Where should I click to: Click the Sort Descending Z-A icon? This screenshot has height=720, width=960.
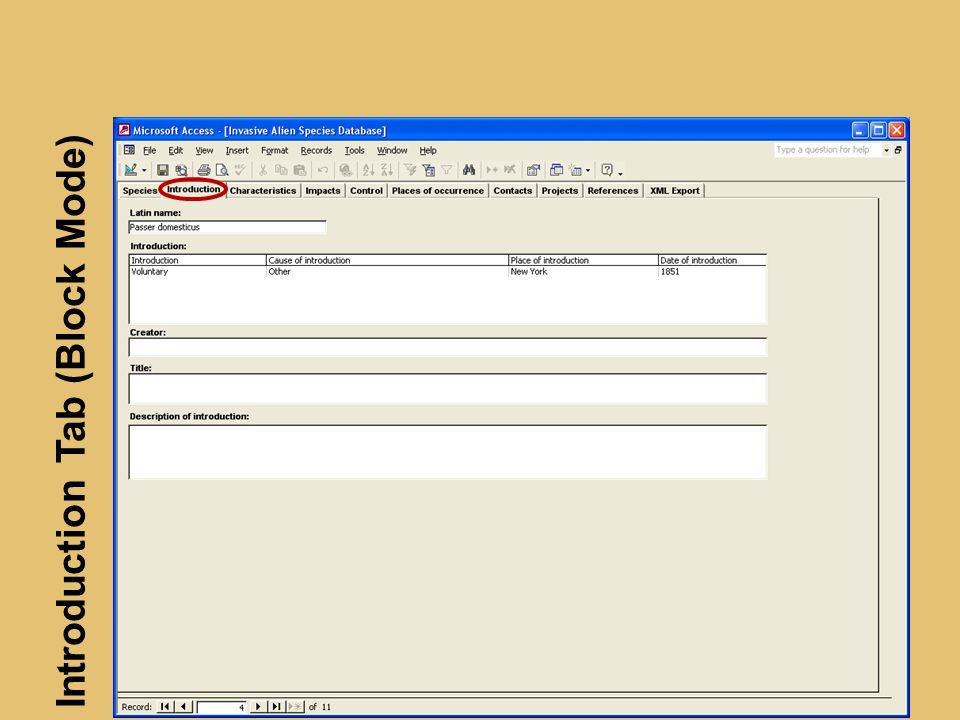click(386, 170)
